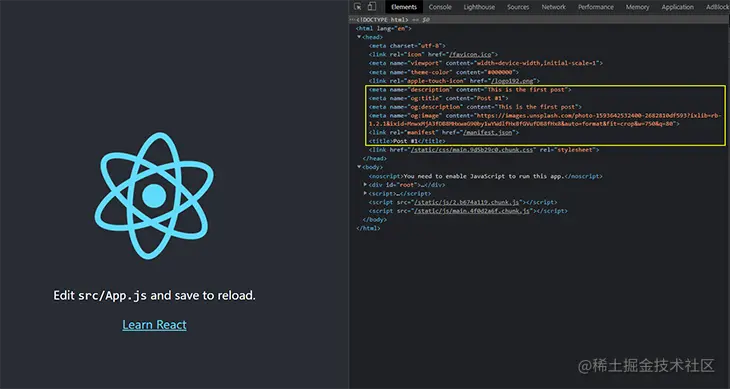Switch to the Console tab

(x=440, y=7)
